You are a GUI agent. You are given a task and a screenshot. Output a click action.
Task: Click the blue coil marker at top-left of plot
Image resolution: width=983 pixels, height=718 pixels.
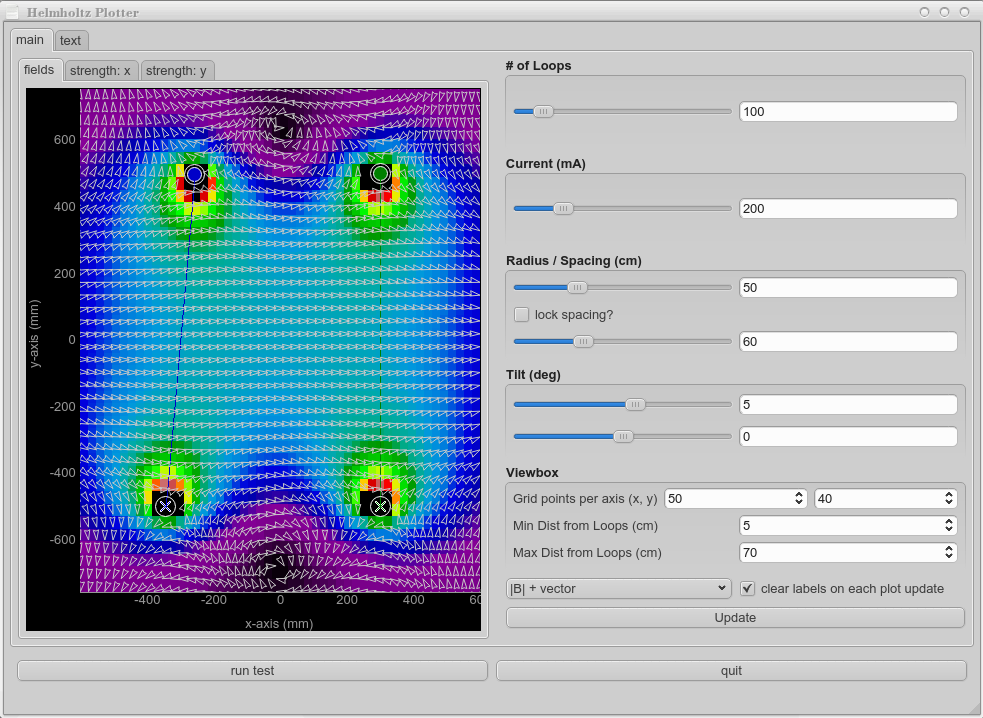(194, 174)
